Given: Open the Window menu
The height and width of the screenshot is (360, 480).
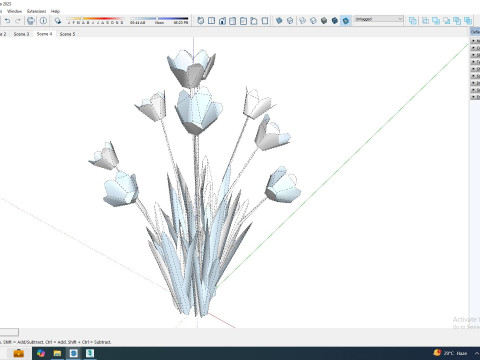Looking at the screenshot, I should 14,11.
